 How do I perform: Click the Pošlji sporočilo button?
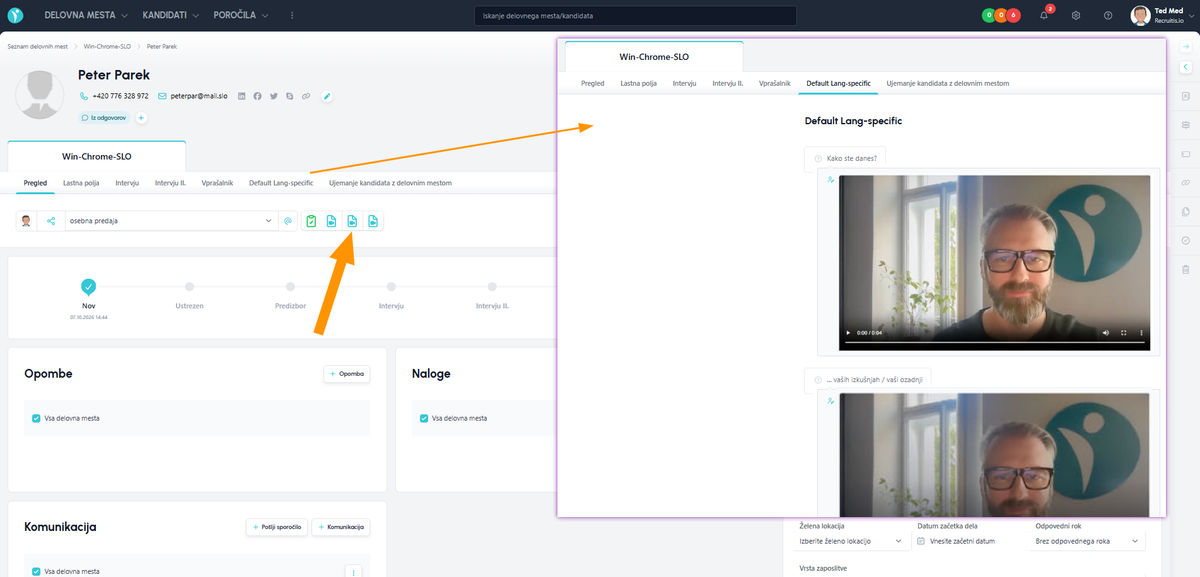tap(276, 526)
